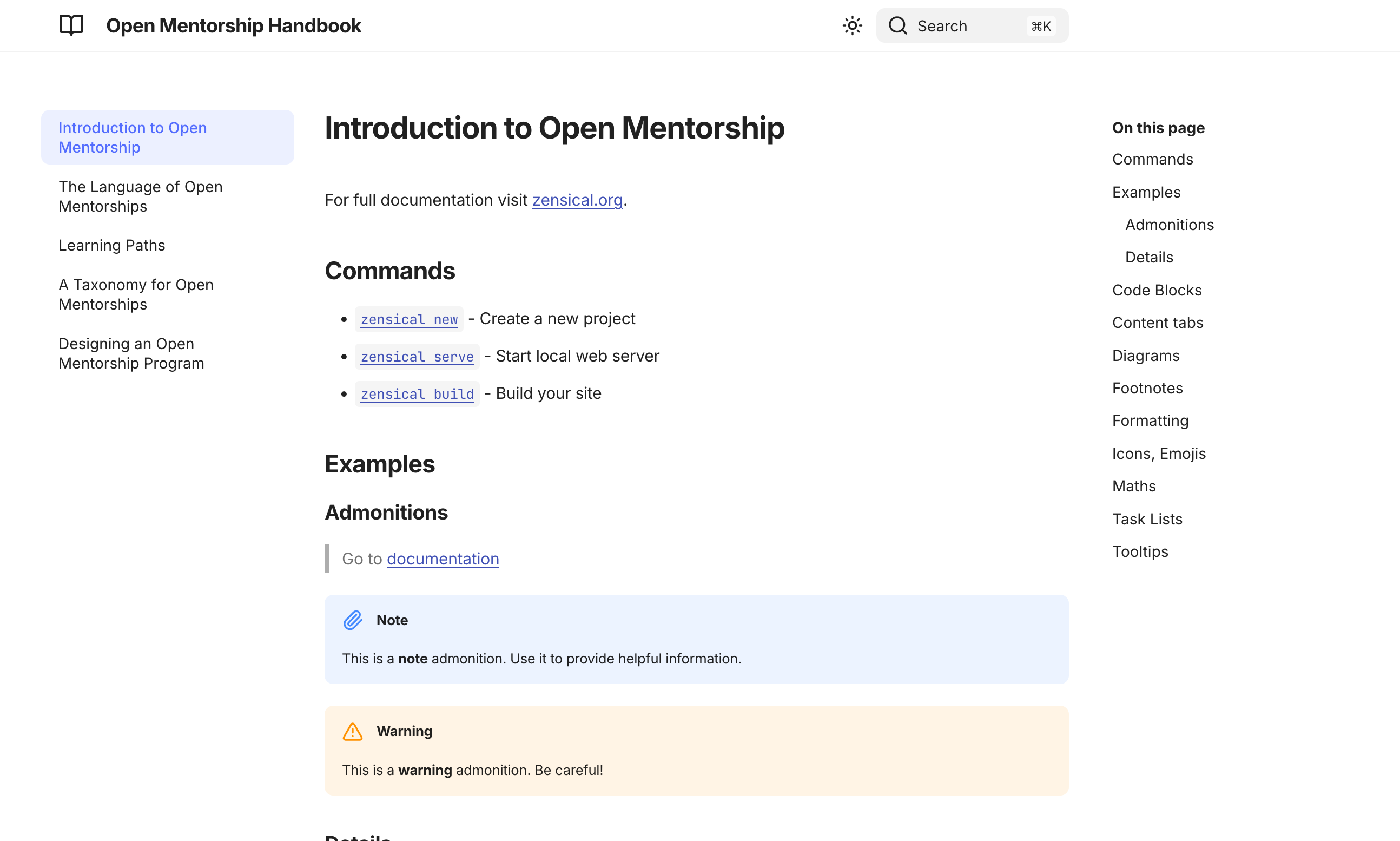The width and height of the screenshot is (1400, 841).
Task: Jump to Examples in the page outline
Action: click(x=1146, y=192)
